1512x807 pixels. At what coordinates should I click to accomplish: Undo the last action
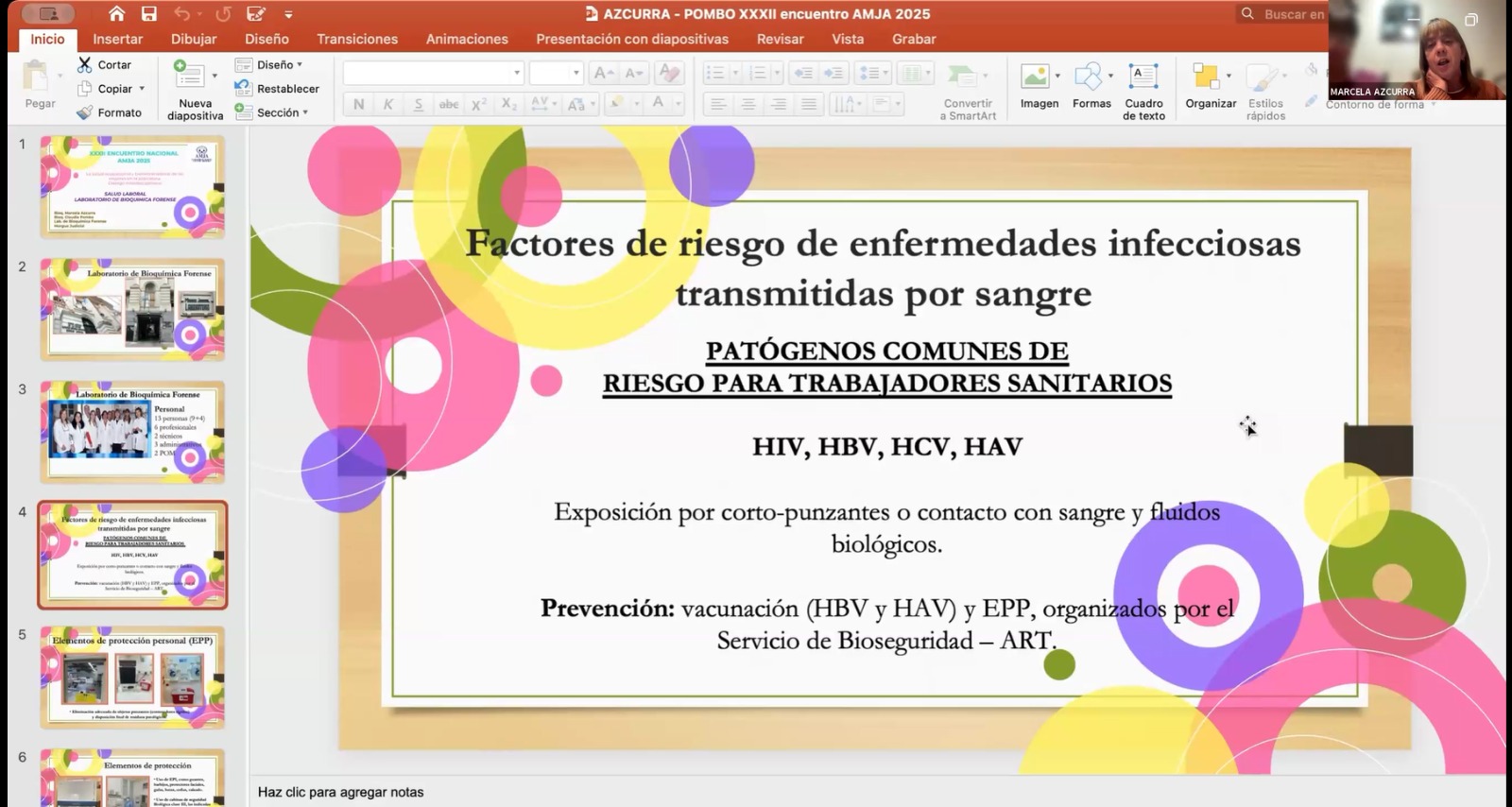click(182, 13)
